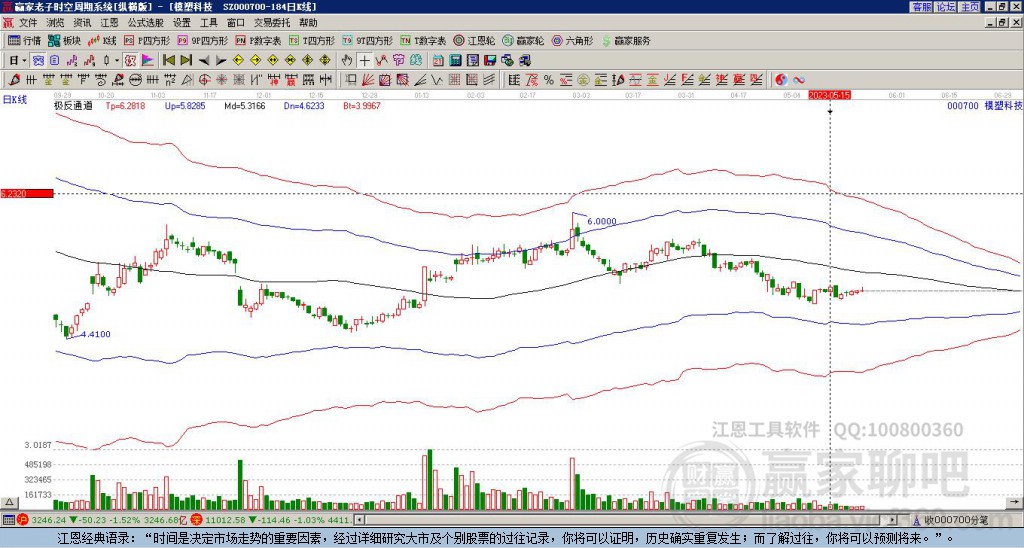Click the 极反通道 indicator label
This screenshot has width=1024, height=548.
pos(73,105)
